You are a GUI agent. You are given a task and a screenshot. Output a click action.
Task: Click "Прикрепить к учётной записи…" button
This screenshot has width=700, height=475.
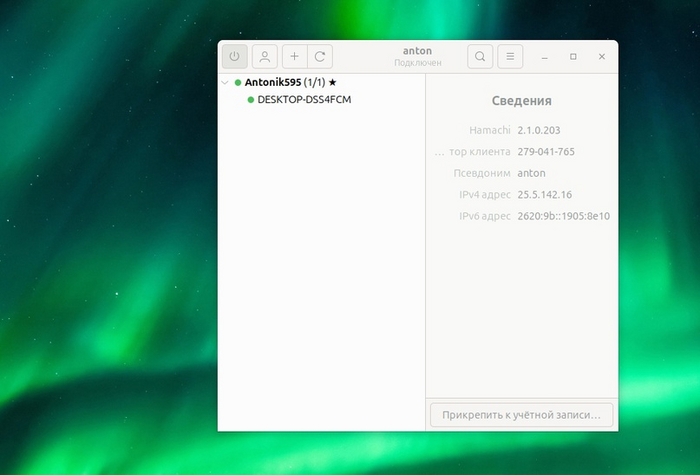[x=521, y=414]
